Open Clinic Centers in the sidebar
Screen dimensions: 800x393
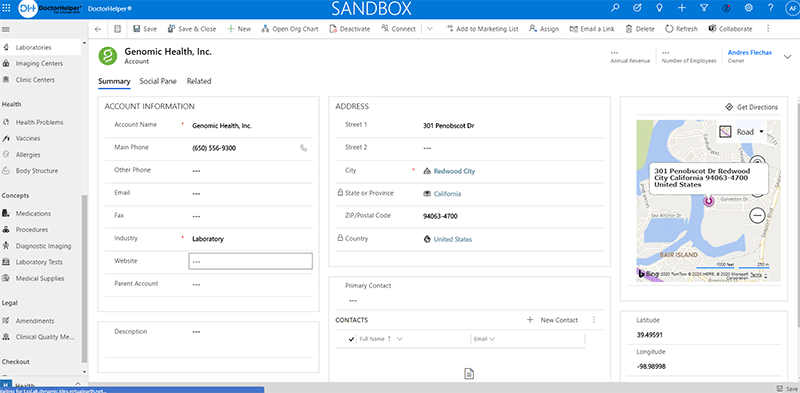[x=40, y=80]
